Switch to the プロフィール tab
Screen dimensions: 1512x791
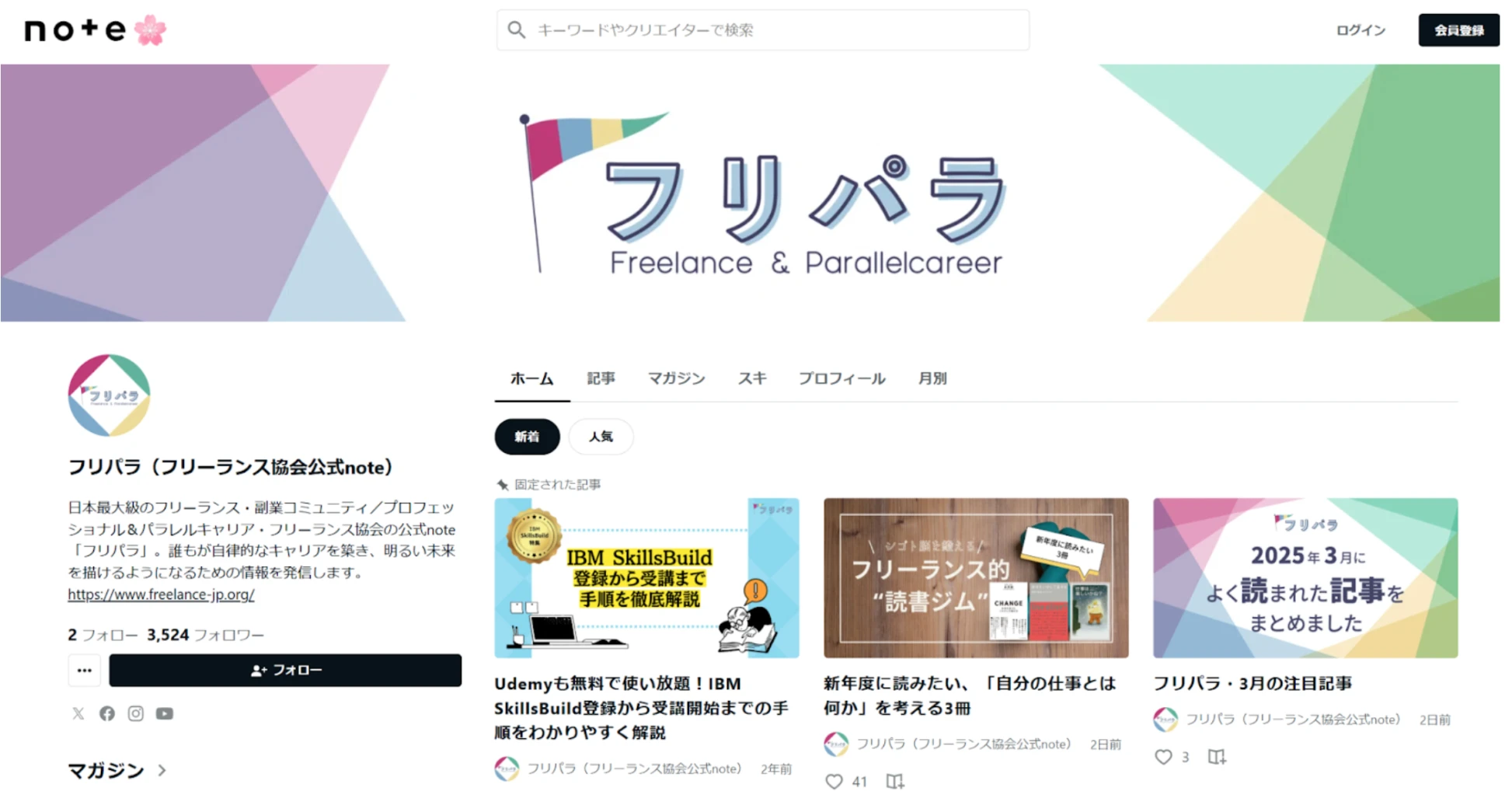(842, 378)
